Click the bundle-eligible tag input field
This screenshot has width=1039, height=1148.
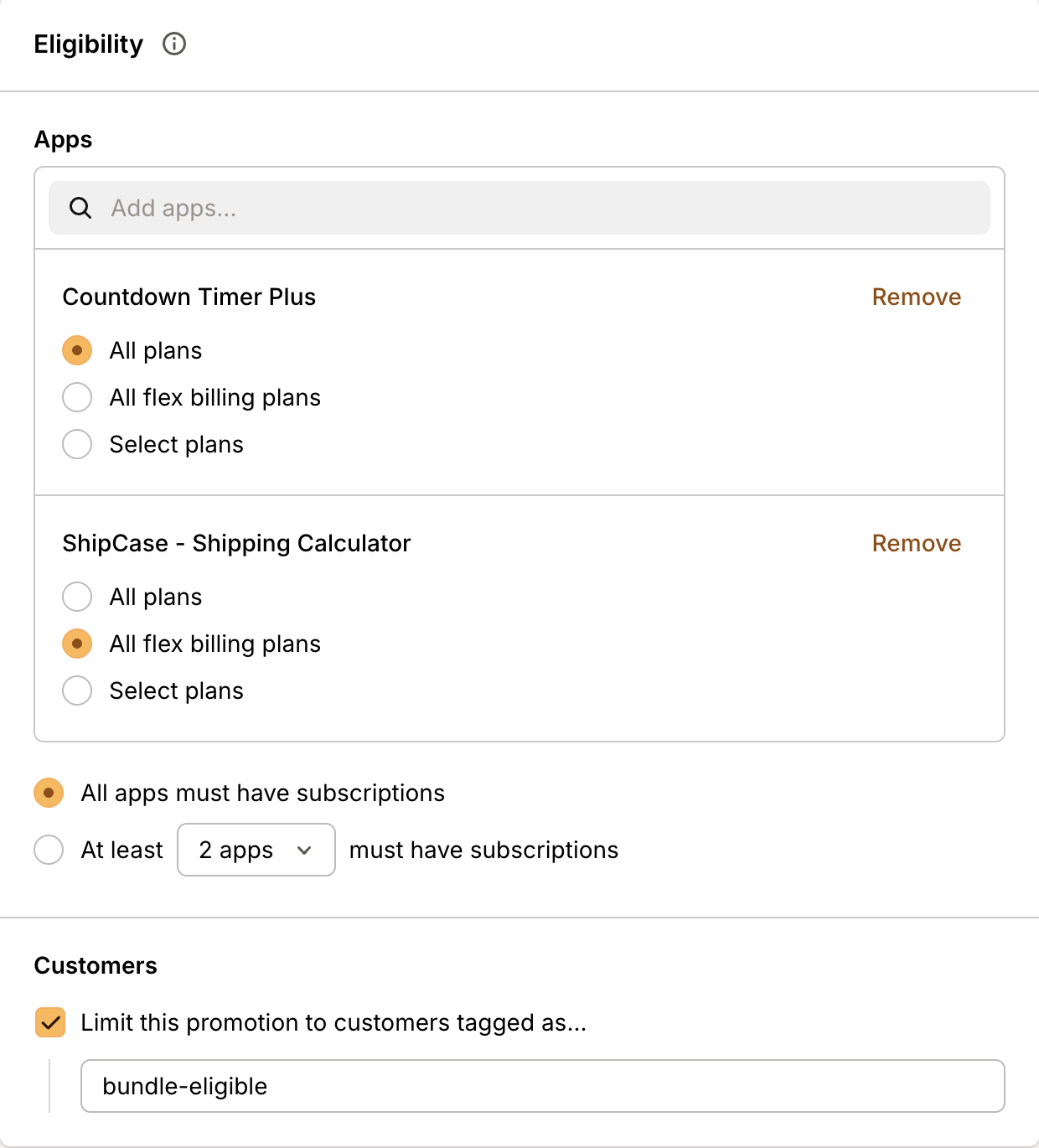(x=542, y=1086)
